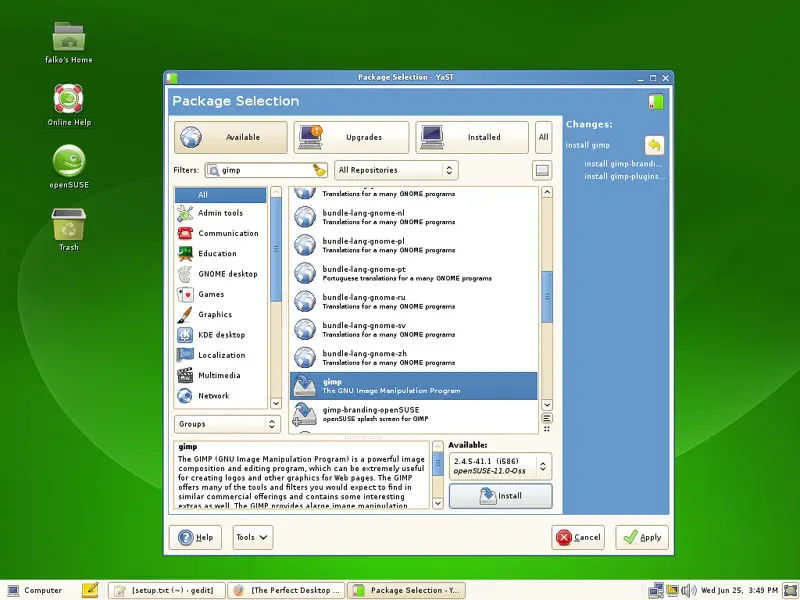Viewport: 800px width, 600px height.
Task: Open Online Help desktop icon
Action: (69, 100)
